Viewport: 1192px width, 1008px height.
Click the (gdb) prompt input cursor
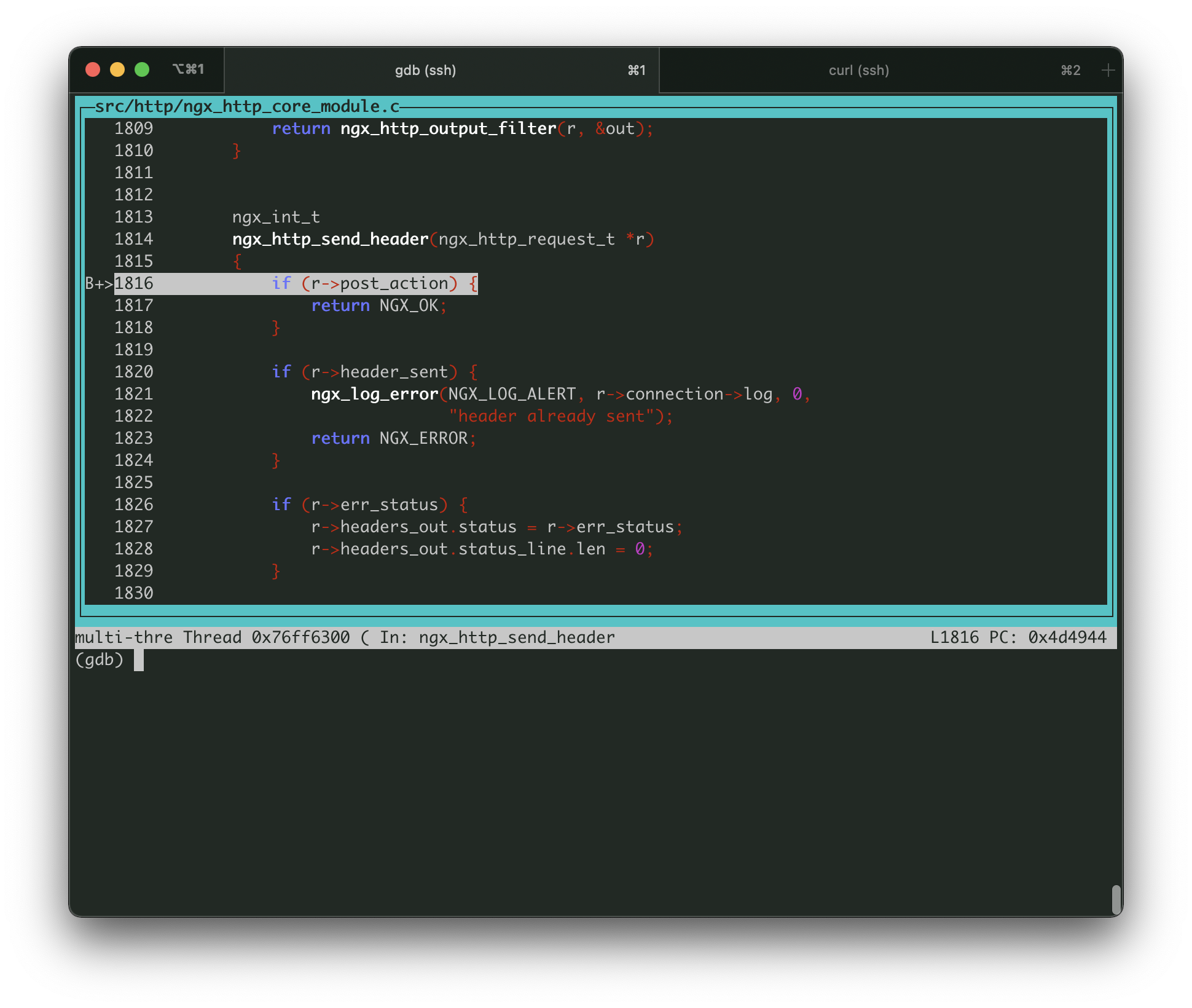pyautogui.click(x=139, y=660)
